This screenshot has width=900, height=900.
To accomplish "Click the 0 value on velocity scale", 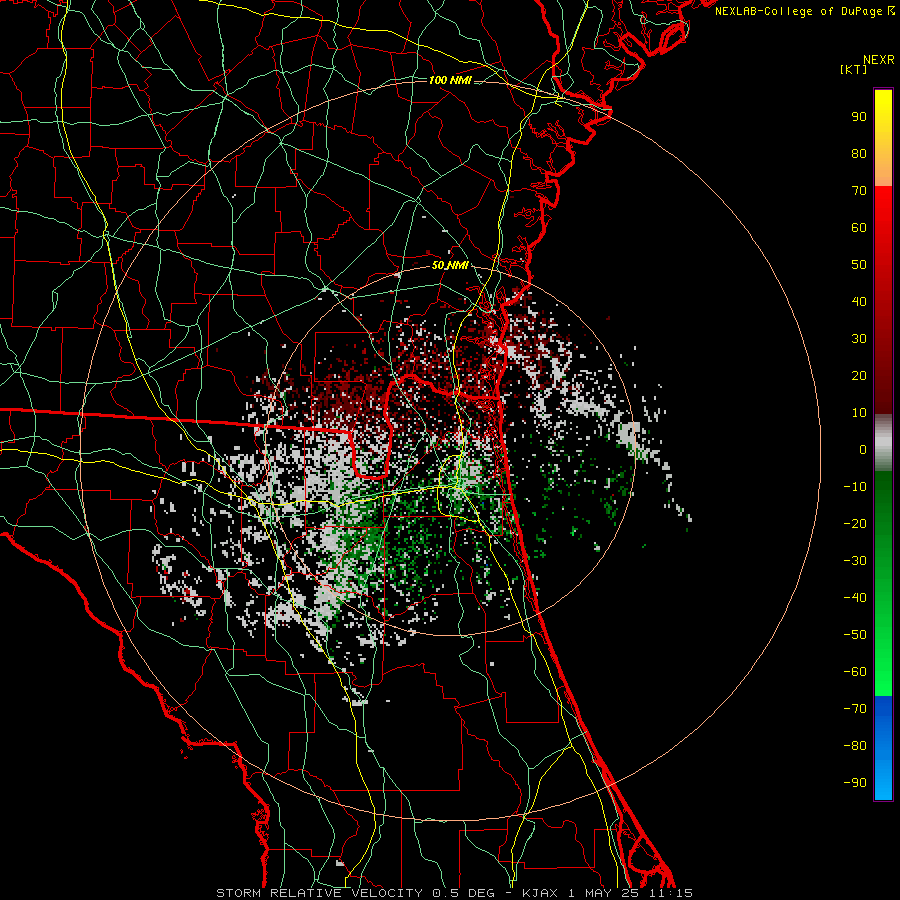I will [863, 450].
